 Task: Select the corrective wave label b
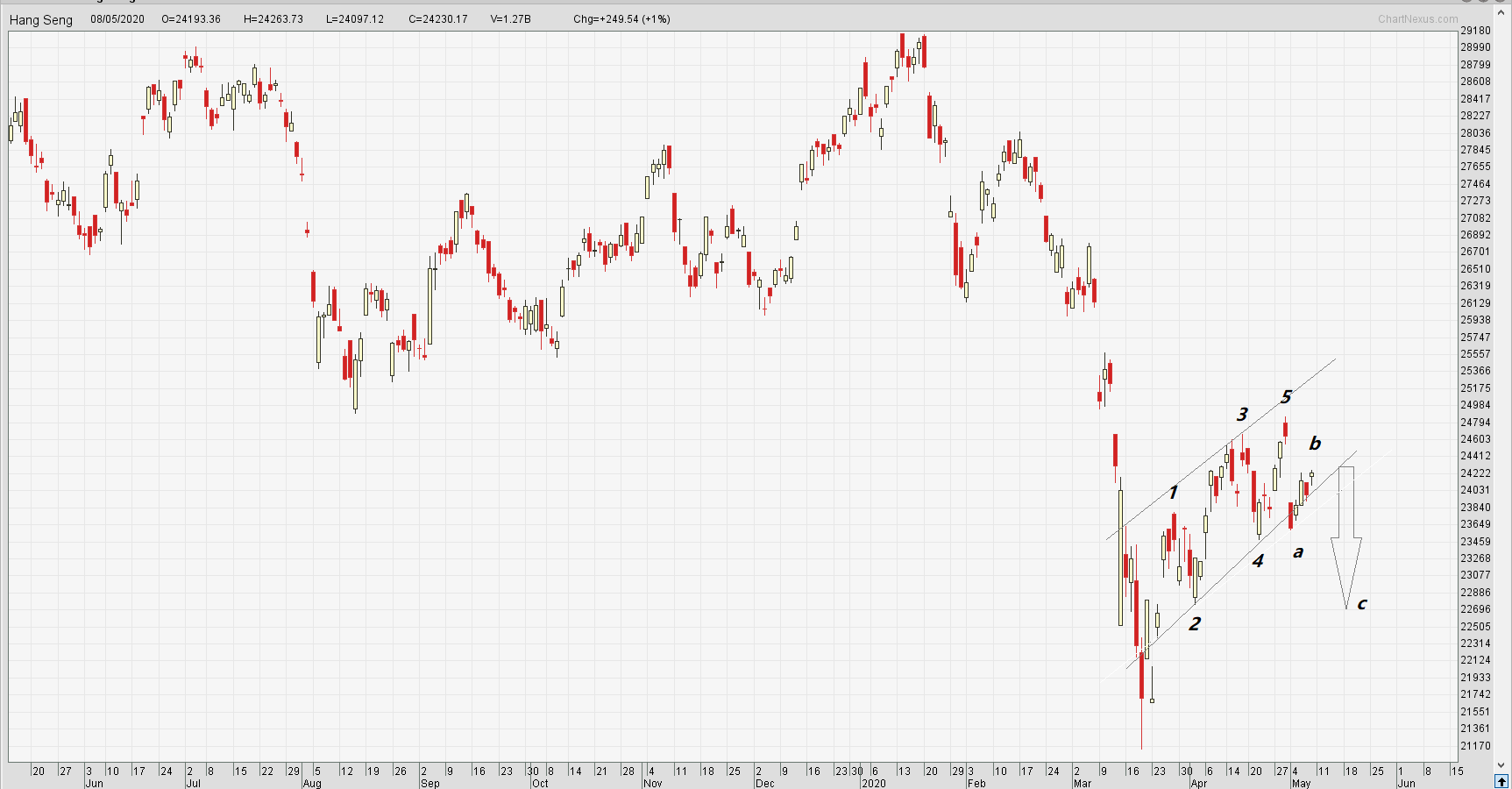pos(1315,444)
